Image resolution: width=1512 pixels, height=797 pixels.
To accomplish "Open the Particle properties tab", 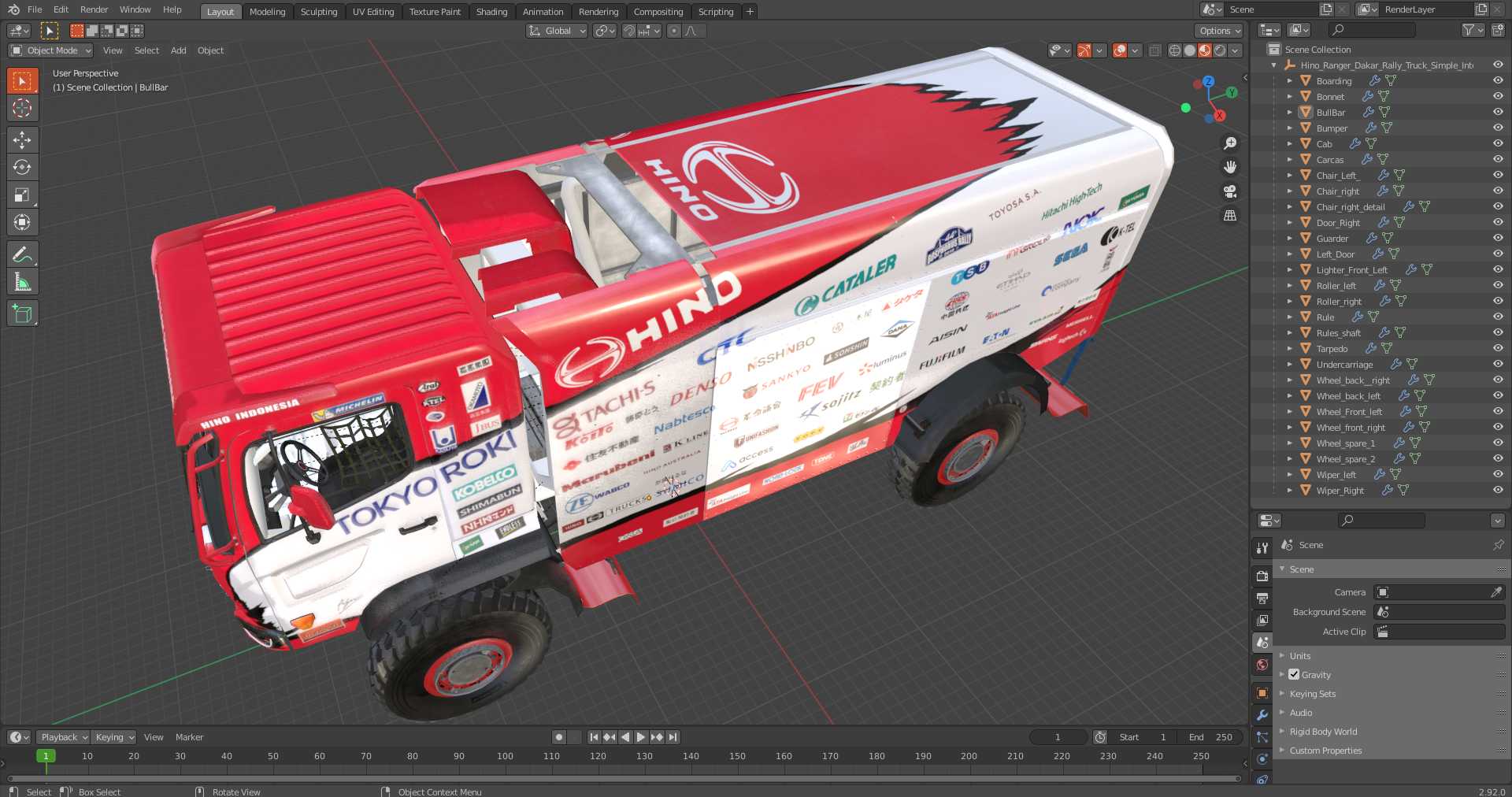I will point(1262,737).
